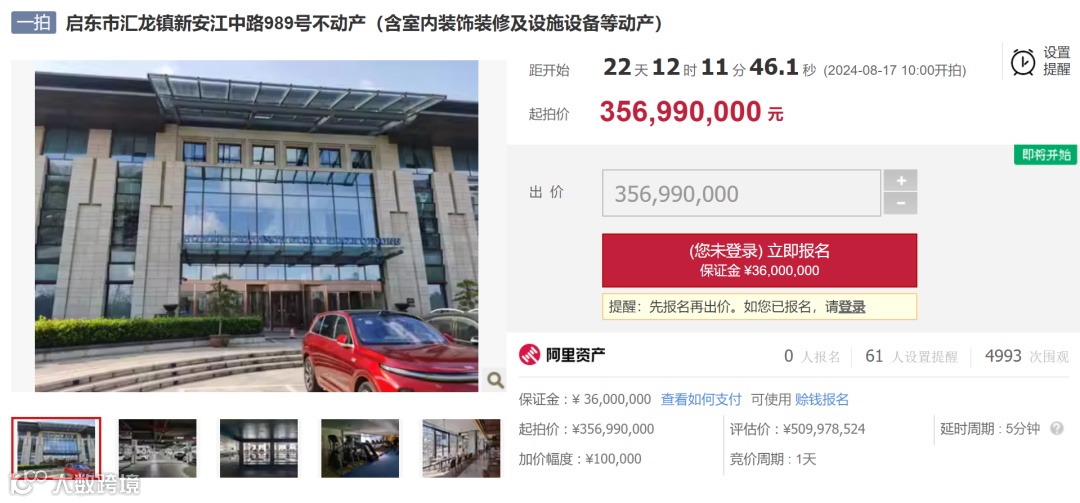
Task: Select the window-side lounge thumbnail
Action: pos(461,448)
